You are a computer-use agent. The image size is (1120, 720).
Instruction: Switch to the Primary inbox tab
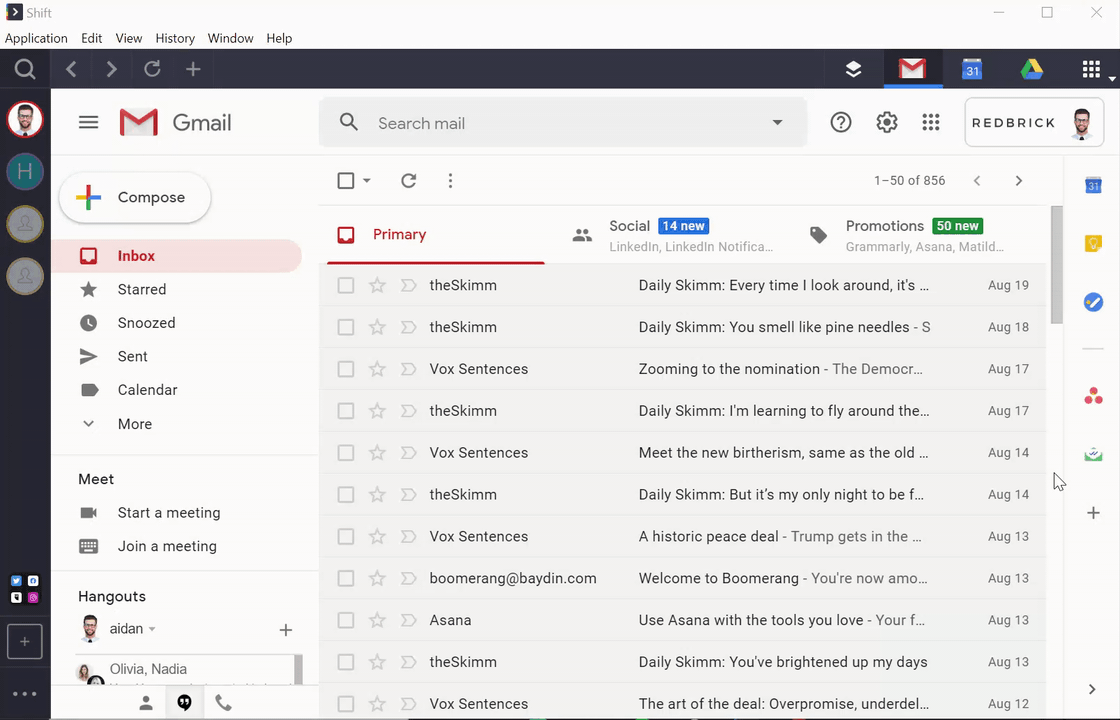pyautogui.click(x=436, y=235)
